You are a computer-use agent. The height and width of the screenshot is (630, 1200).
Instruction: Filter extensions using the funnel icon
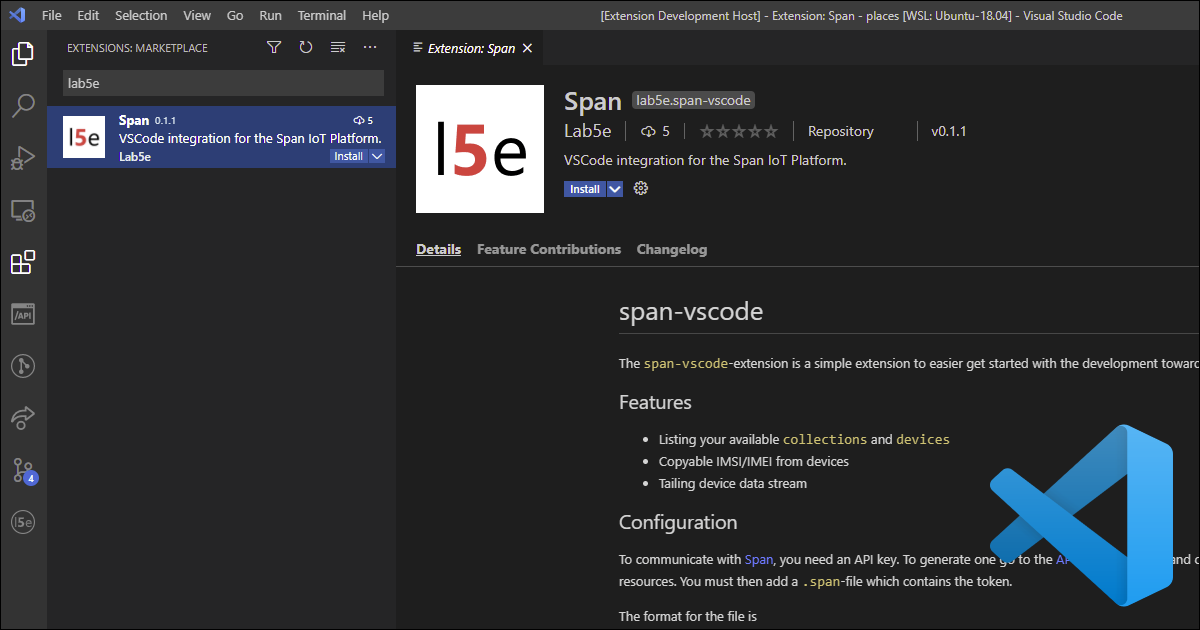coord(274,47)
